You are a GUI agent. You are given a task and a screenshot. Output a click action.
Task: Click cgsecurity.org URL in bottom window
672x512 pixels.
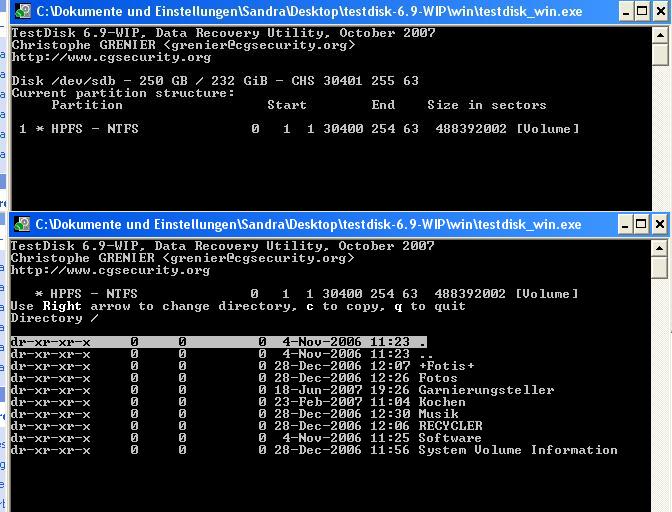click(110, 270)
